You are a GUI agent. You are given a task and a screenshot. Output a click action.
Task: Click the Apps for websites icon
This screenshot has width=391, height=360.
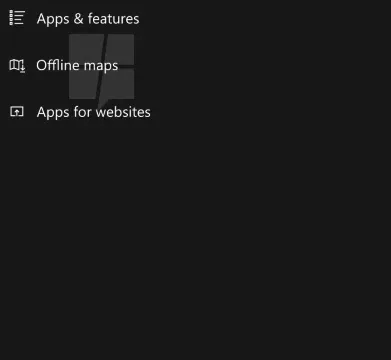(x=17, y=112)
